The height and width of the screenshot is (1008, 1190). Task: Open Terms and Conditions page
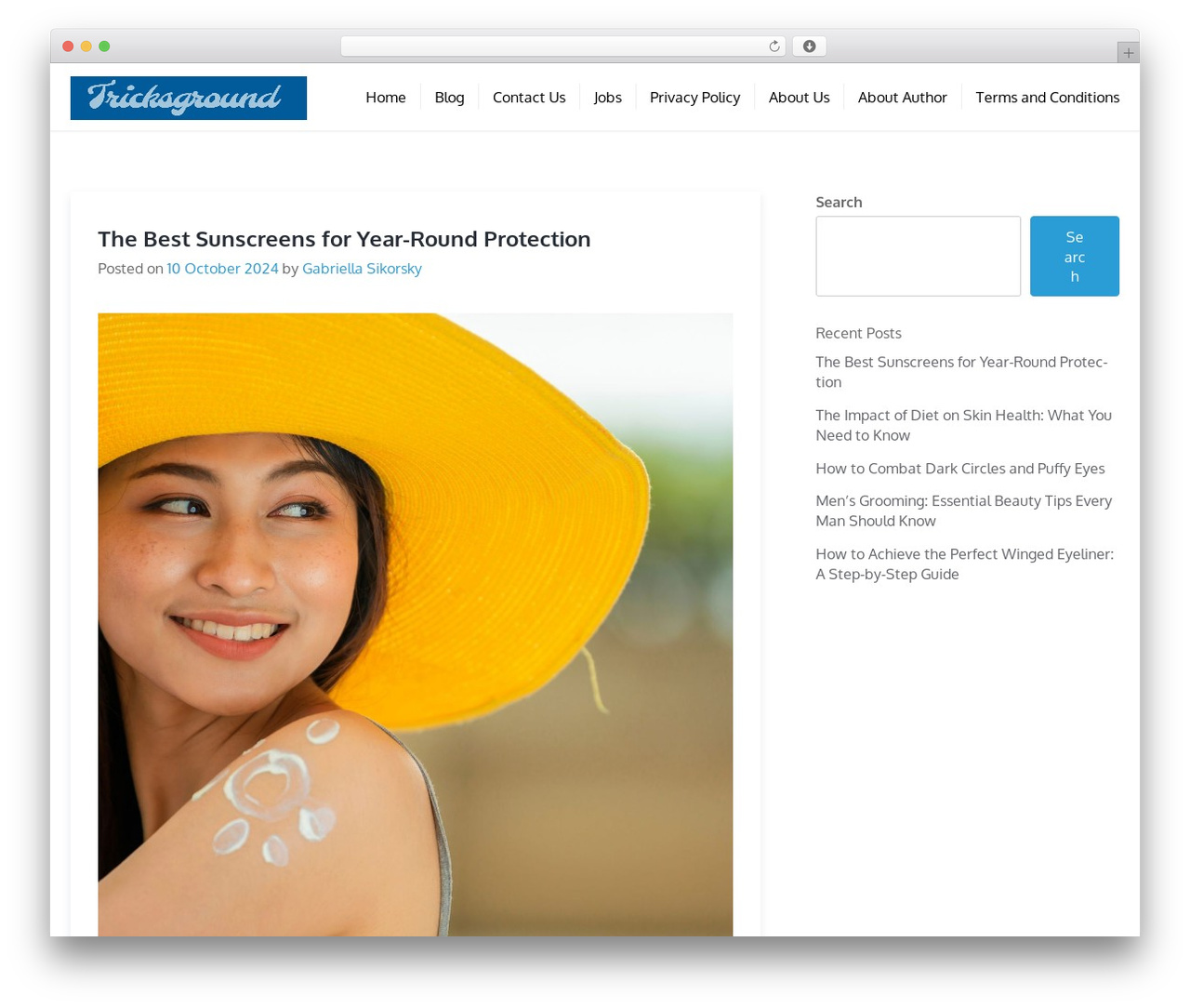coord(1047,98)
